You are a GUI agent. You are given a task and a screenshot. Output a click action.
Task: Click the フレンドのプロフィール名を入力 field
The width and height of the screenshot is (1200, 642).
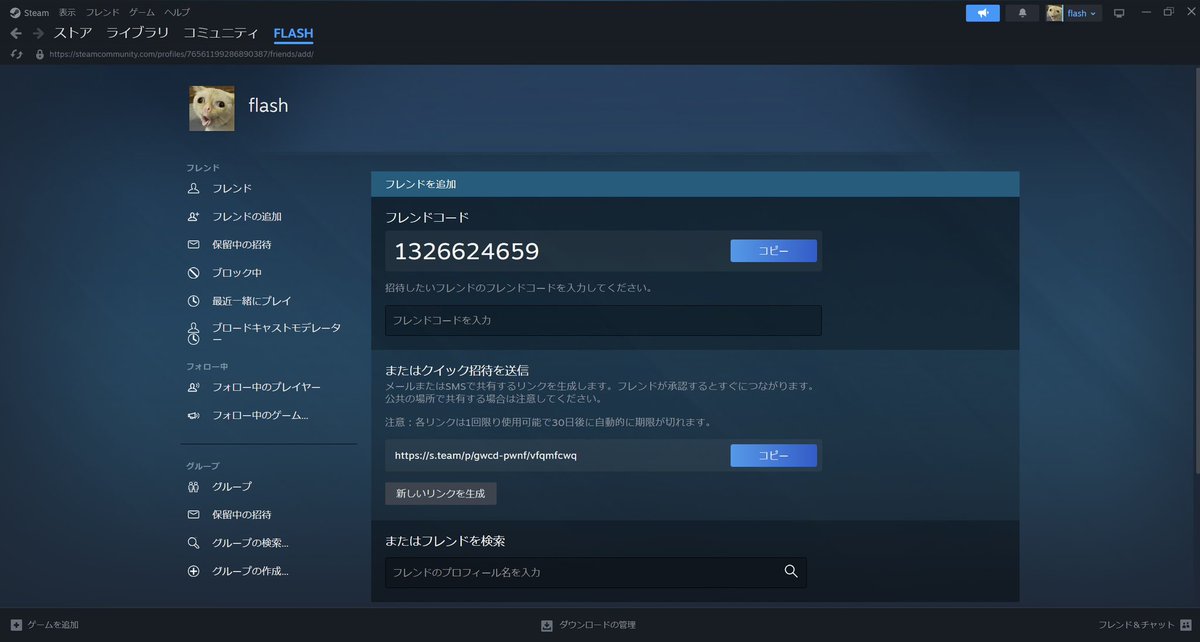click(x=595, y=572)
